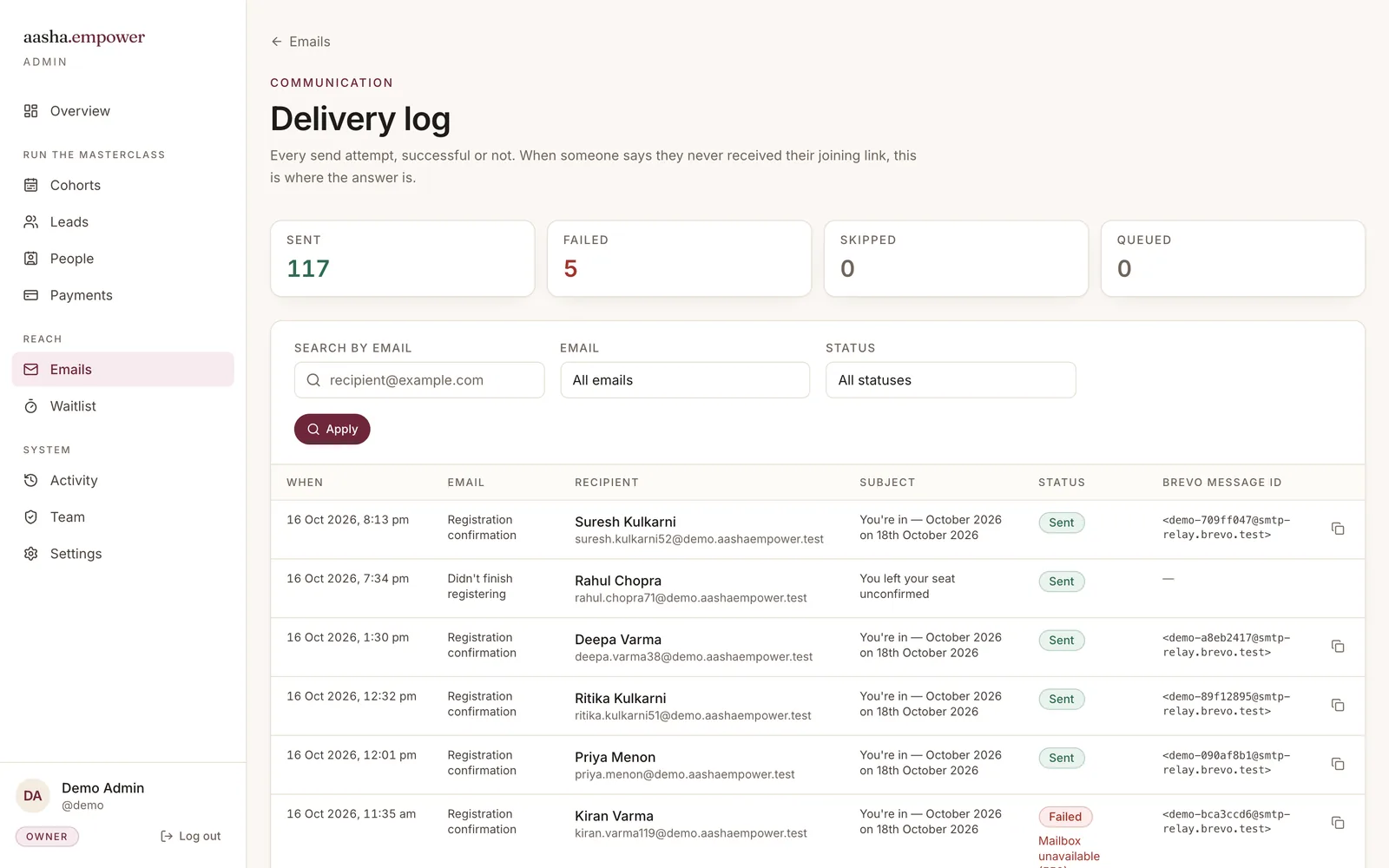
Task: Click the log out arrow icon
Action: (167, 836)
